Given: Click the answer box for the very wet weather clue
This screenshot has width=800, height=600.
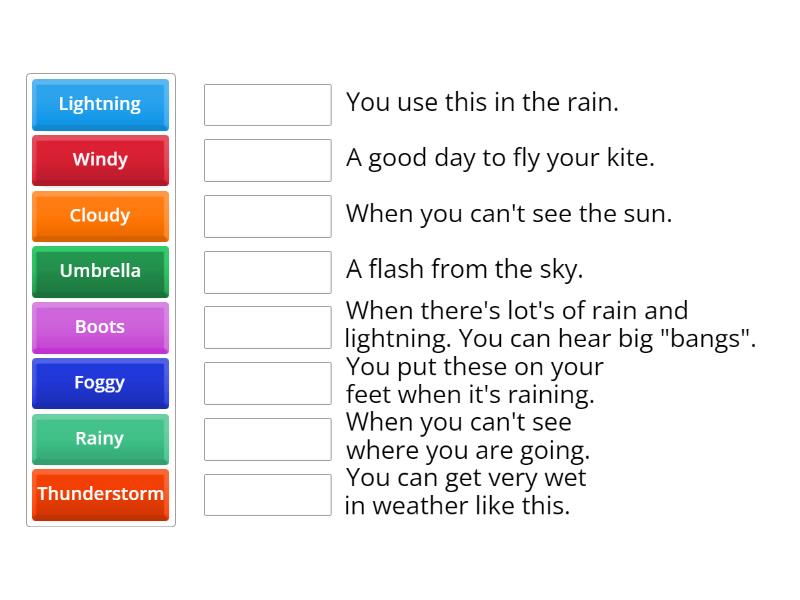Looking at the screenshot, I should (x=267, y=493).
